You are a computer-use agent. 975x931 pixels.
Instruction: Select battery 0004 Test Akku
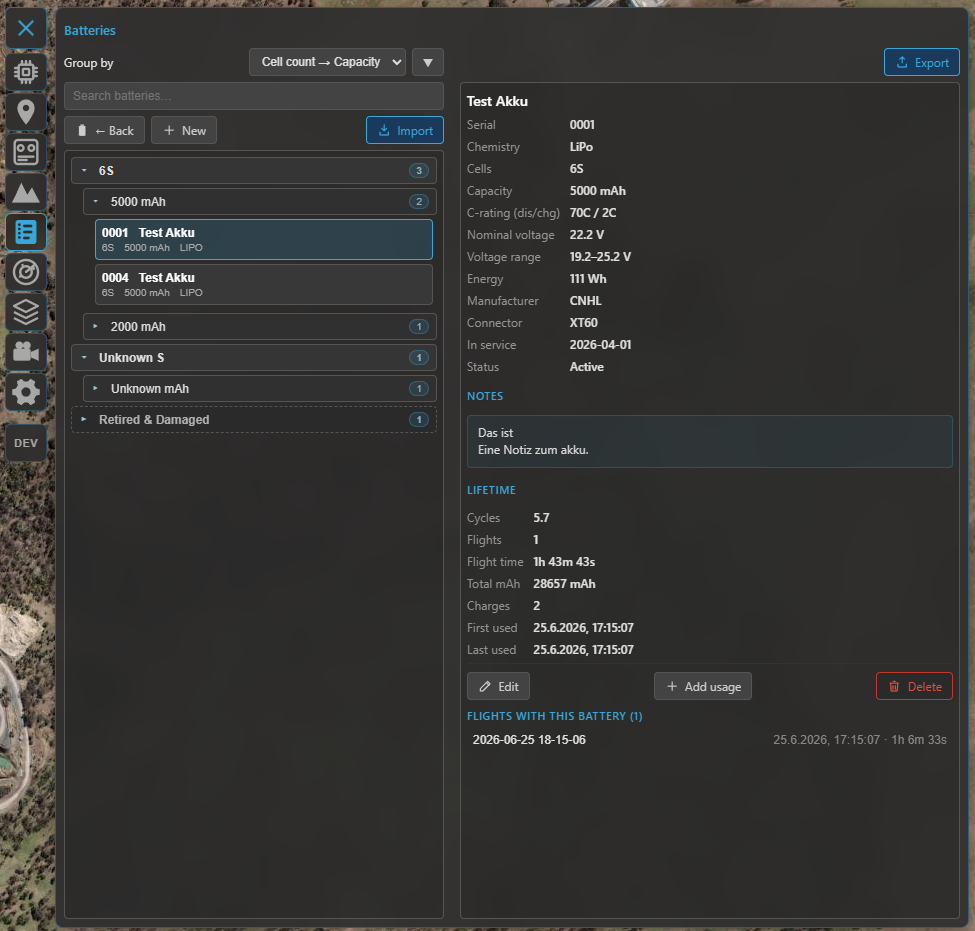264,285
